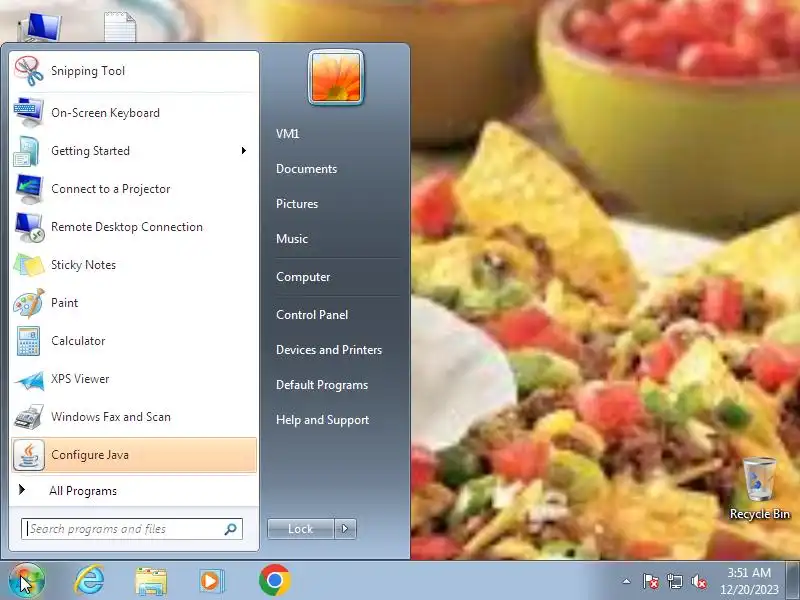
Task: Click the user account flower picture
Action: pyautogui.click(x=336, y=78)
